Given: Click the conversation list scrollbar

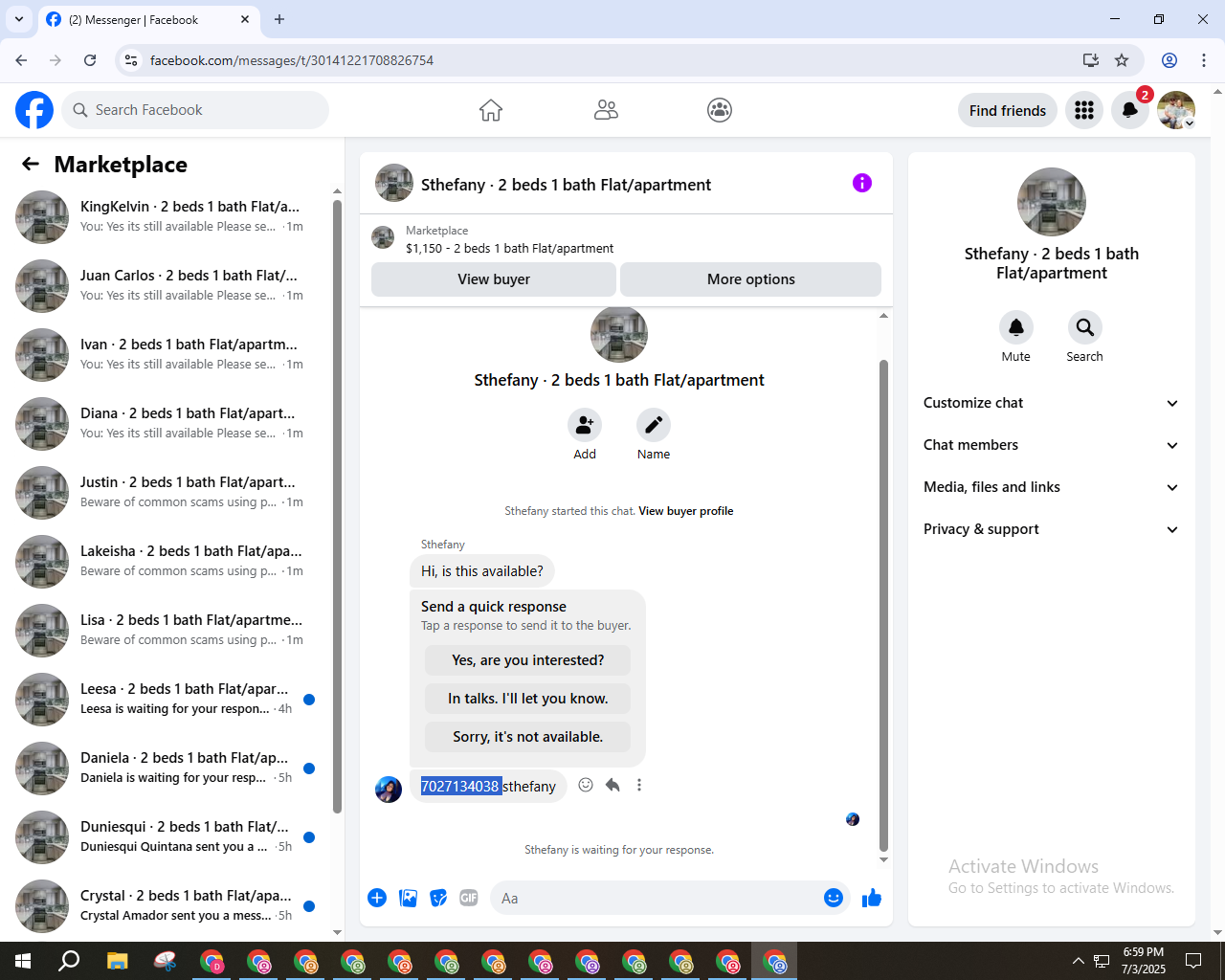Looking at the screenshot, I should [x=337, y=507].
